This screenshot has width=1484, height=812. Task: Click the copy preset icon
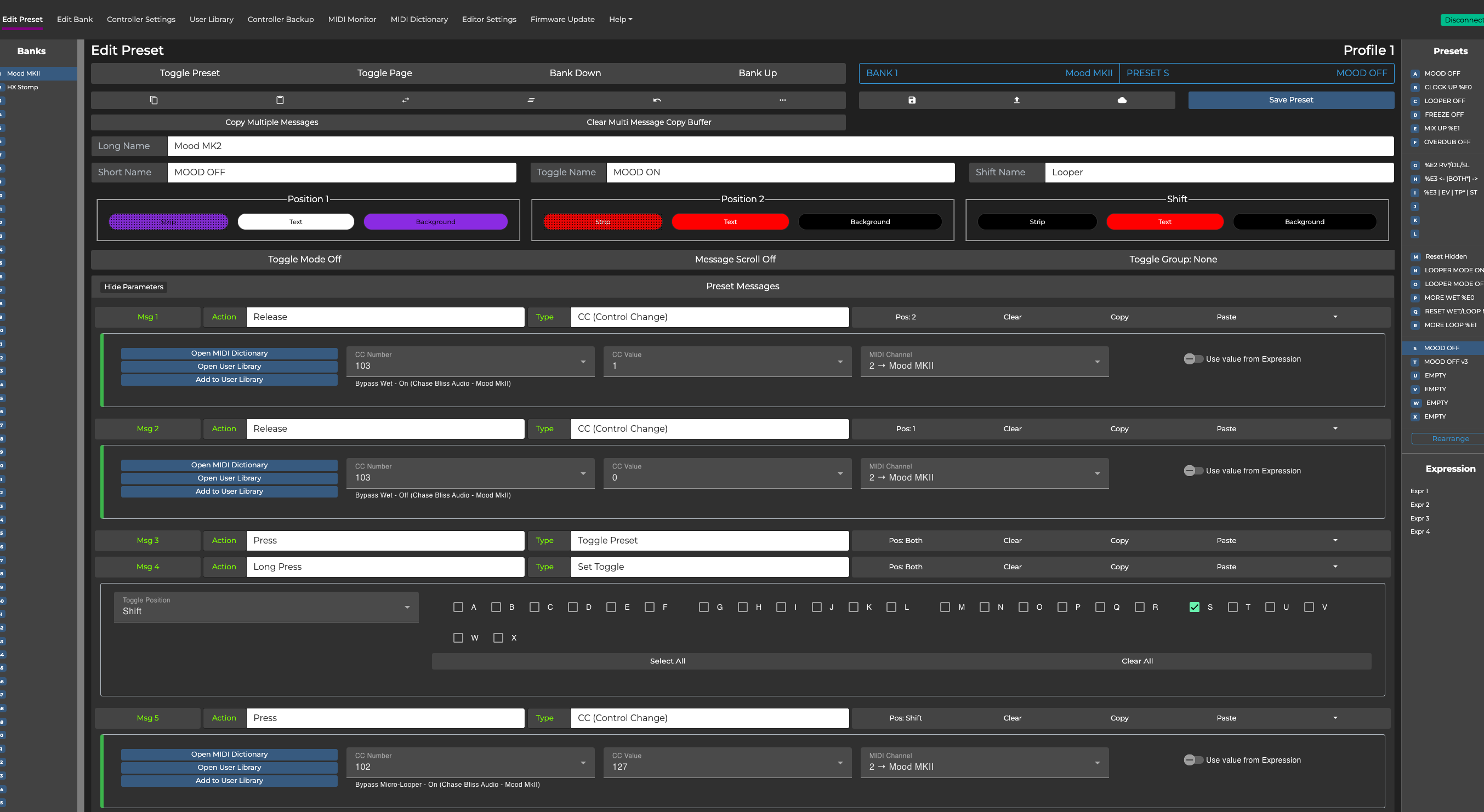click(154, 100)
